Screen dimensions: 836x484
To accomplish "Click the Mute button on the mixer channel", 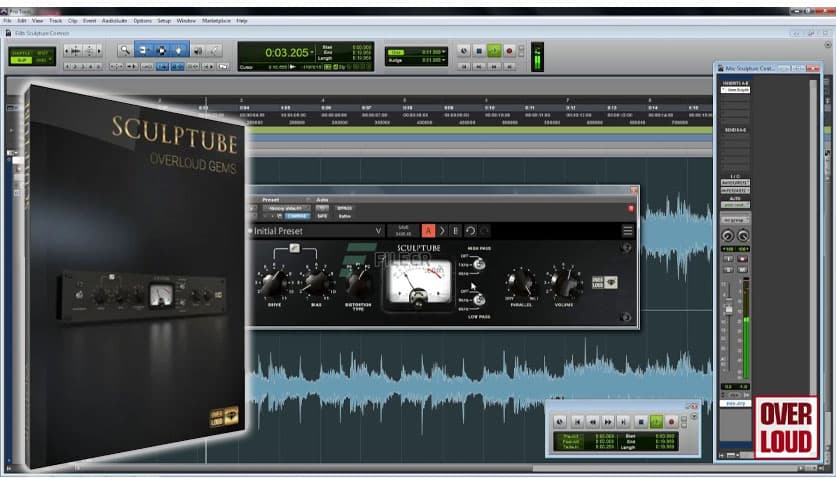I will [x=742, y=270].
